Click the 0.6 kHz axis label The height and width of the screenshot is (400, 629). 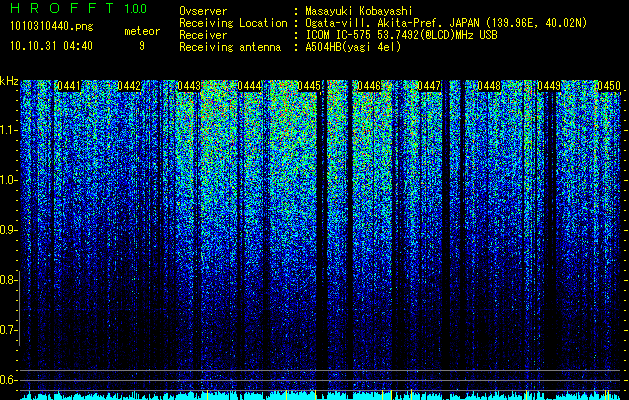pyautogui.click(x=8, y=380)
